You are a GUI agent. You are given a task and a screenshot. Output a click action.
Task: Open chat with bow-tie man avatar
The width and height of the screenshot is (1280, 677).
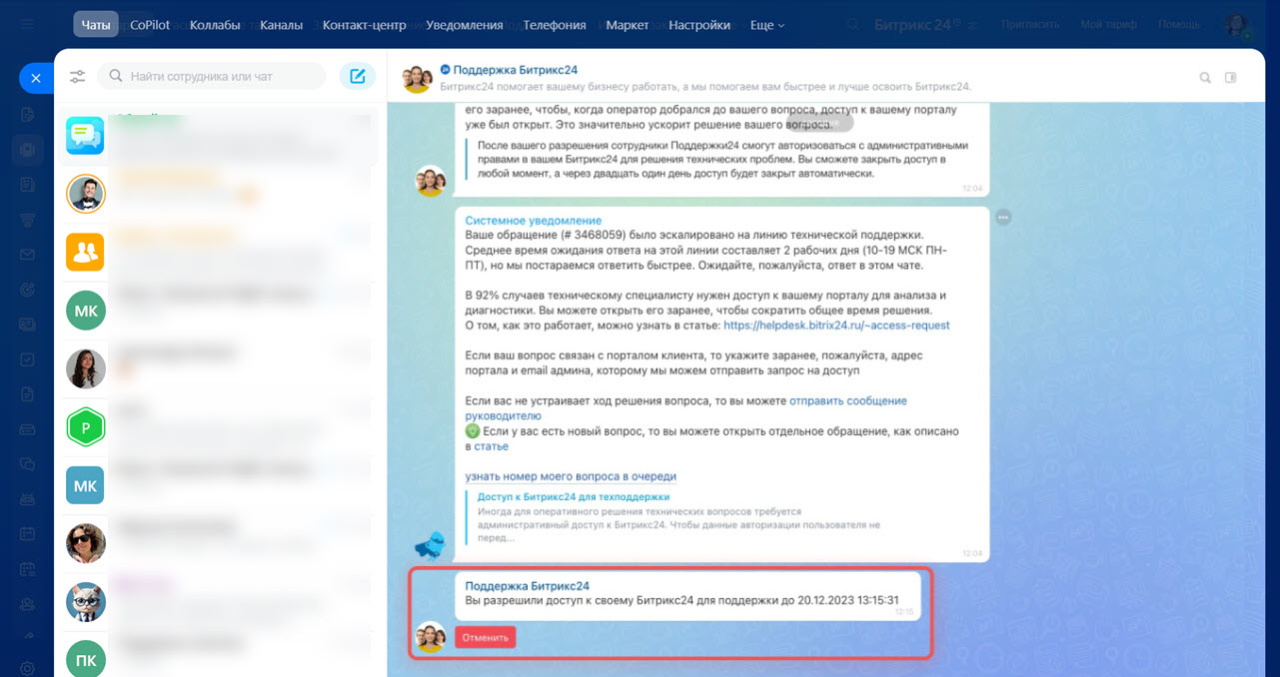[x=85, y=193]
